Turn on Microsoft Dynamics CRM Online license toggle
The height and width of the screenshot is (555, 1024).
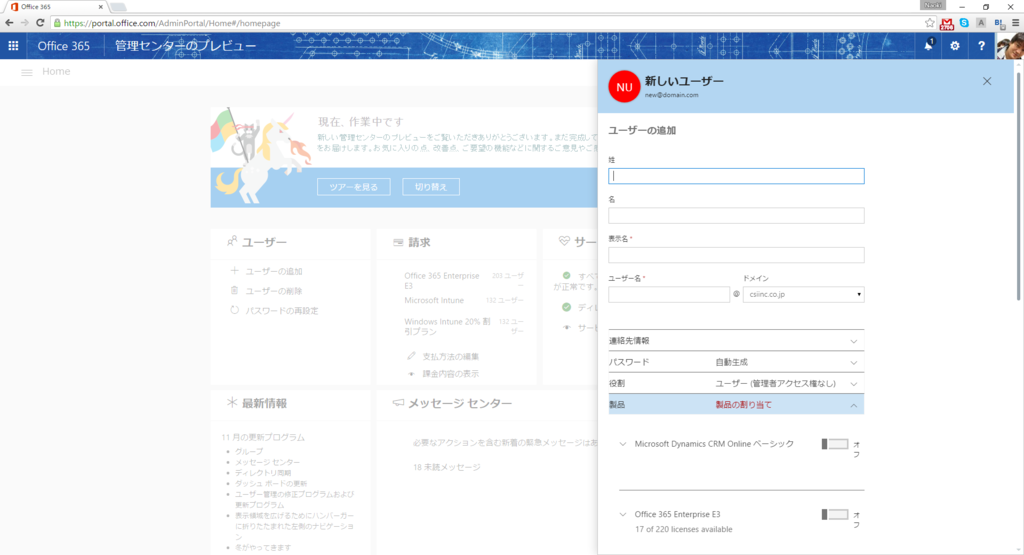pyautogui.click(x=835, y=444)
